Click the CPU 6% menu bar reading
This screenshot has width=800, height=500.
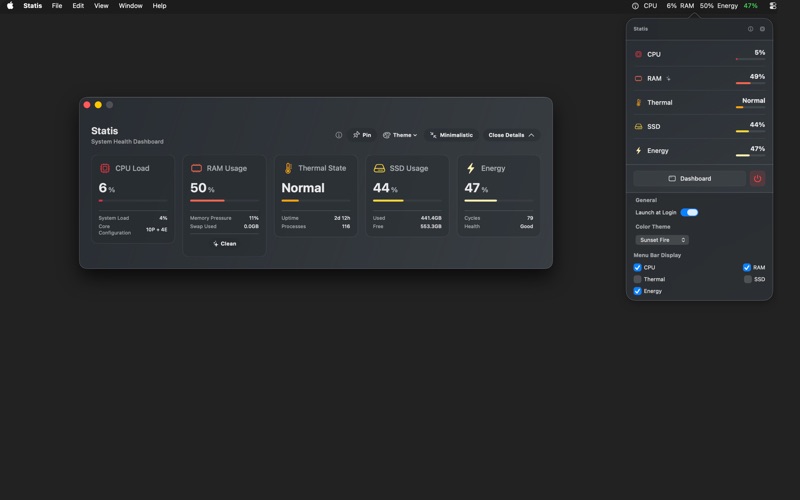click(660, 6)
